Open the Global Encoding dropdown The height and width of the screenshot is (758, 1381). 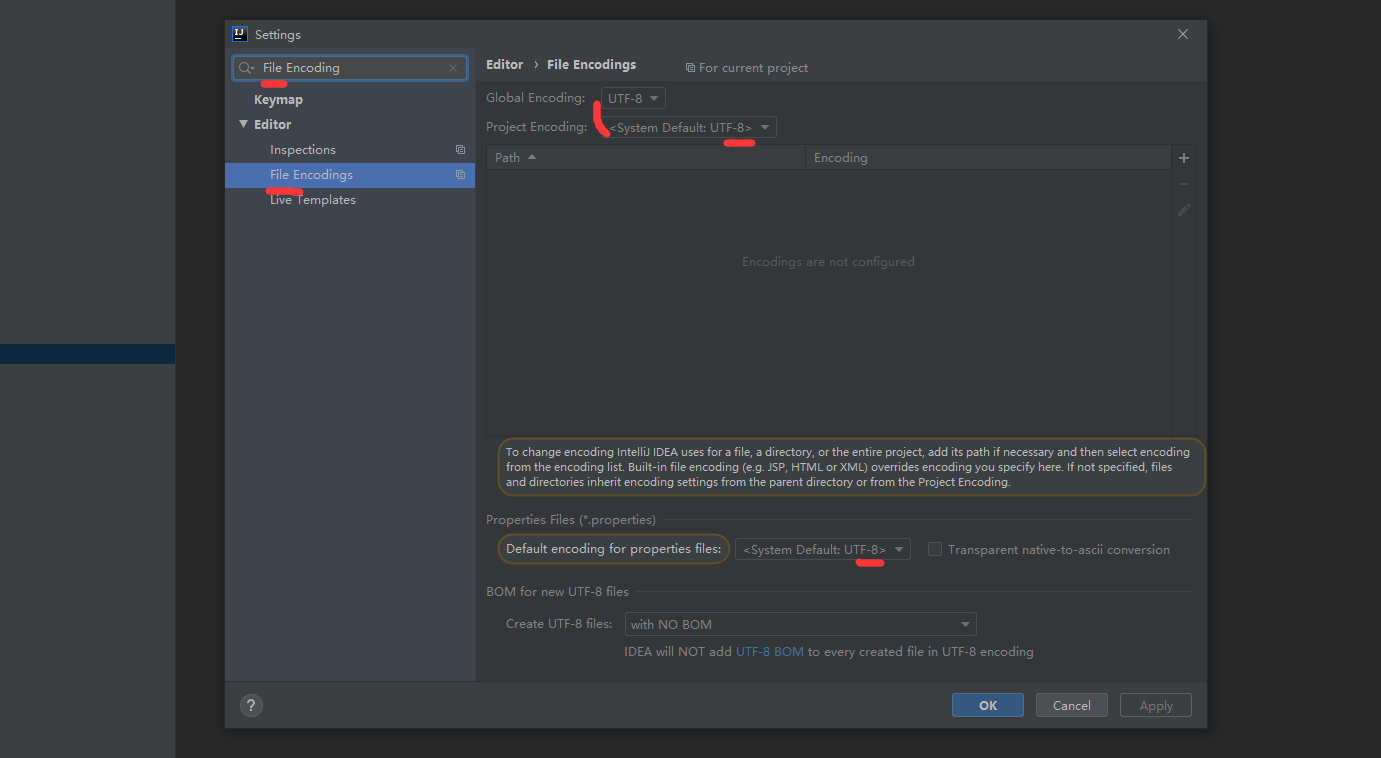(x=633, y=98)
